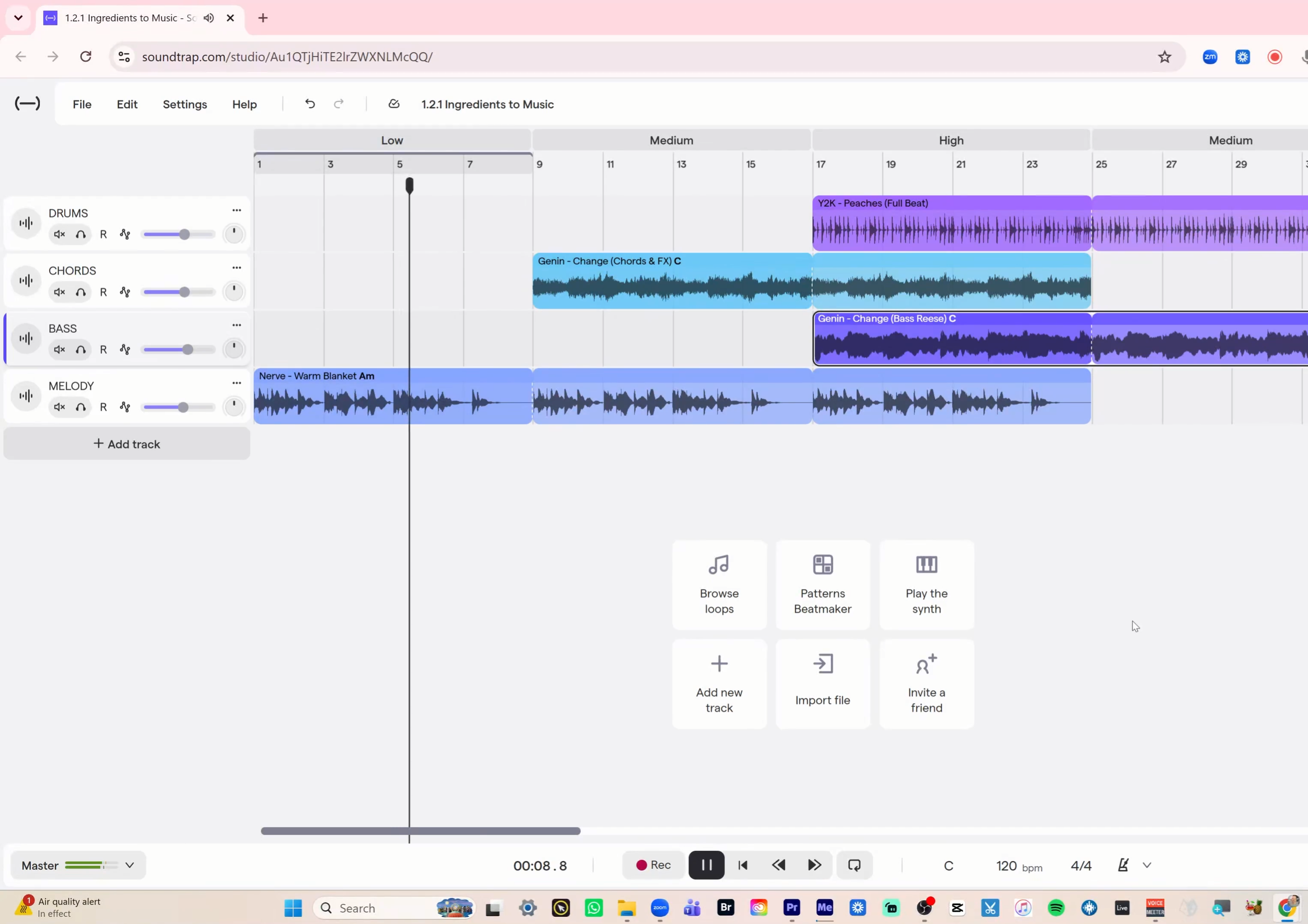Arm recording on MELODY track

103,407
